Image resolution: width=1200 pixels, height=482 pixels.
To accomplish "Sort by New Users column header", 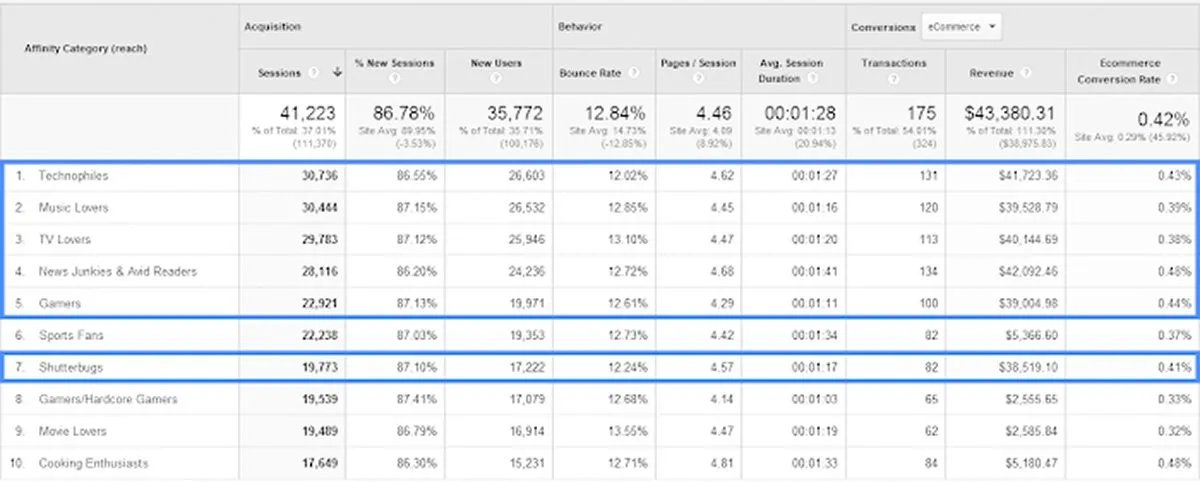I will pos(495,63).
